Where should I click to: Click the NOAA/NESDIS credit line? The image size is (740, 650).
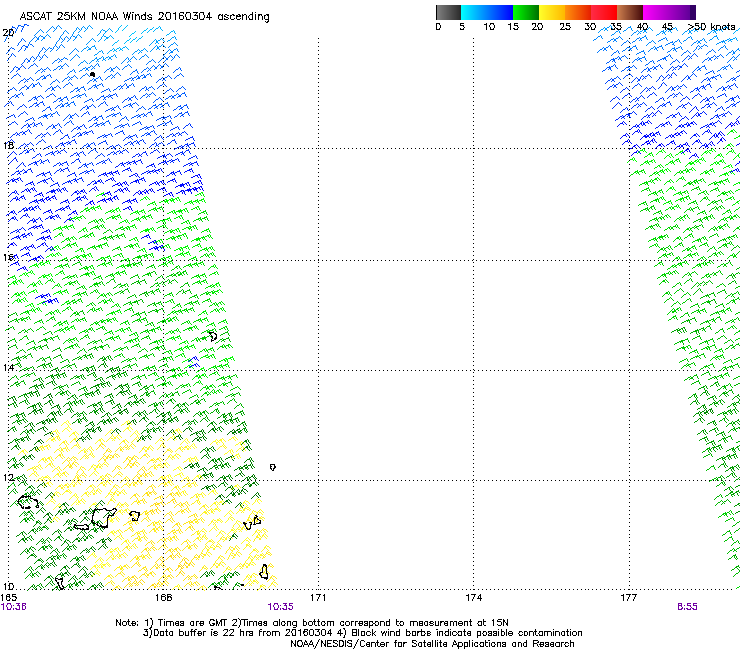coord(432,644)
